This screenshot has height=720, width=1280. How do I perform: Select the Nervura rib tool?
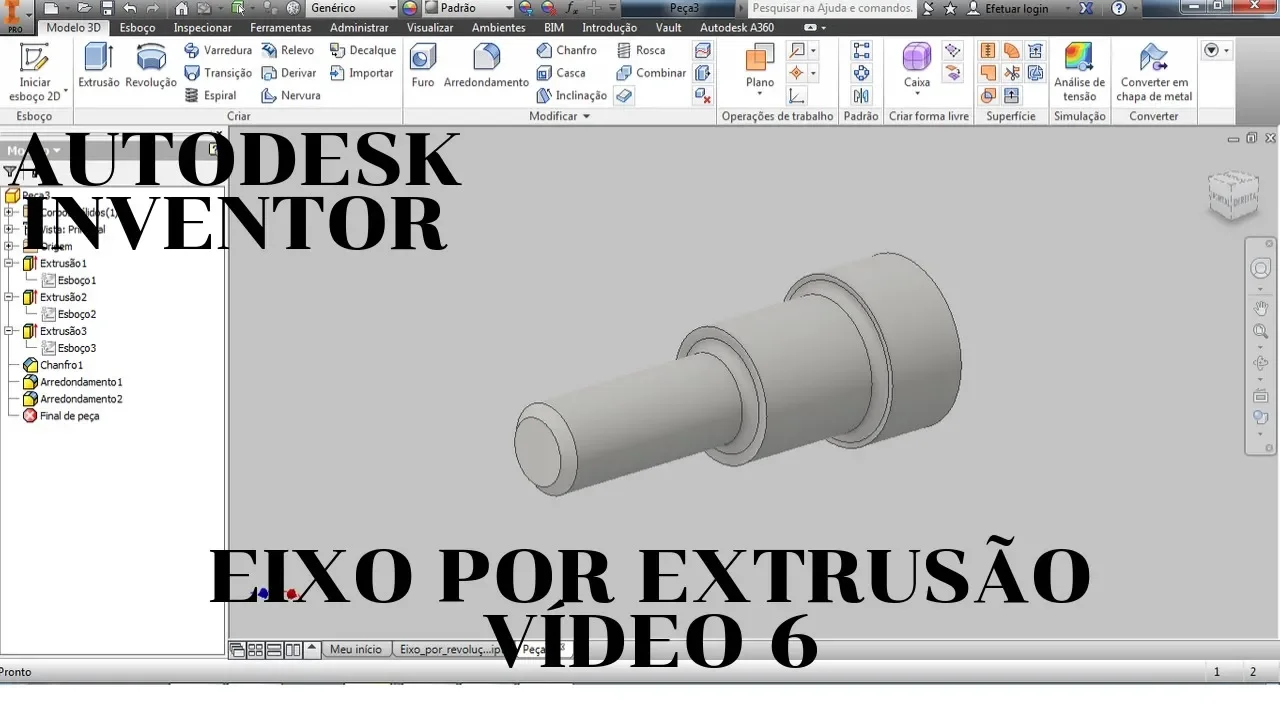coord(291,96)
